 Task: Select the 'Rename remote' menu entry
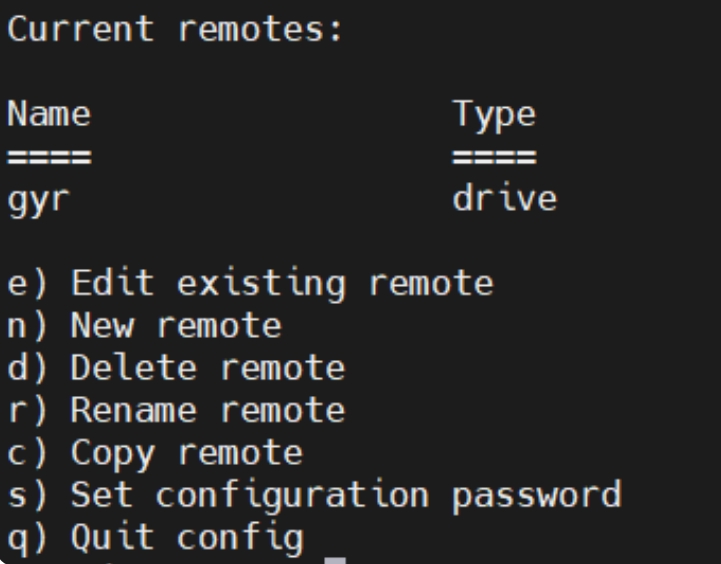pos(177,410)
